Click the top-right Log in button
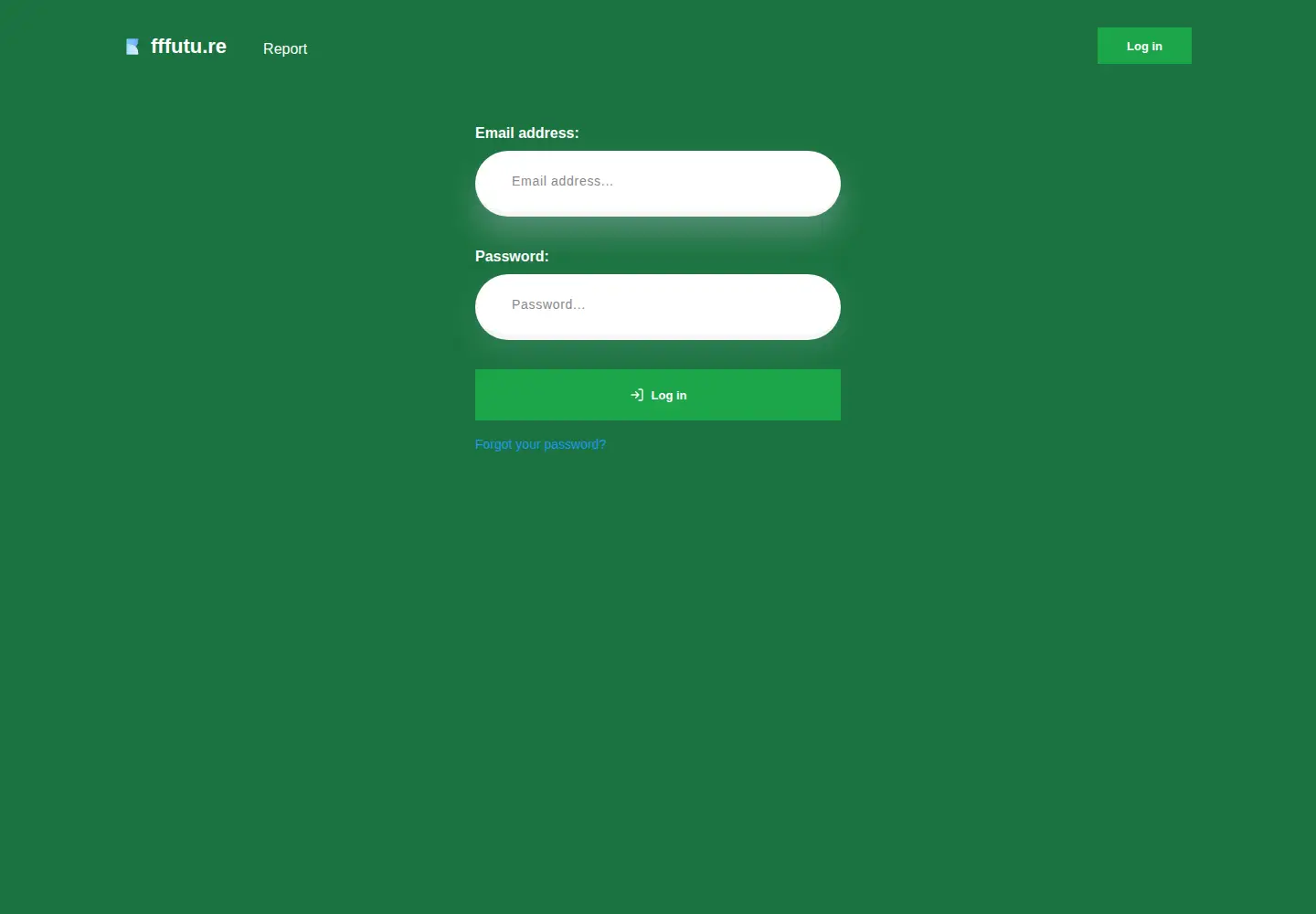 [x=1144, y=46]
